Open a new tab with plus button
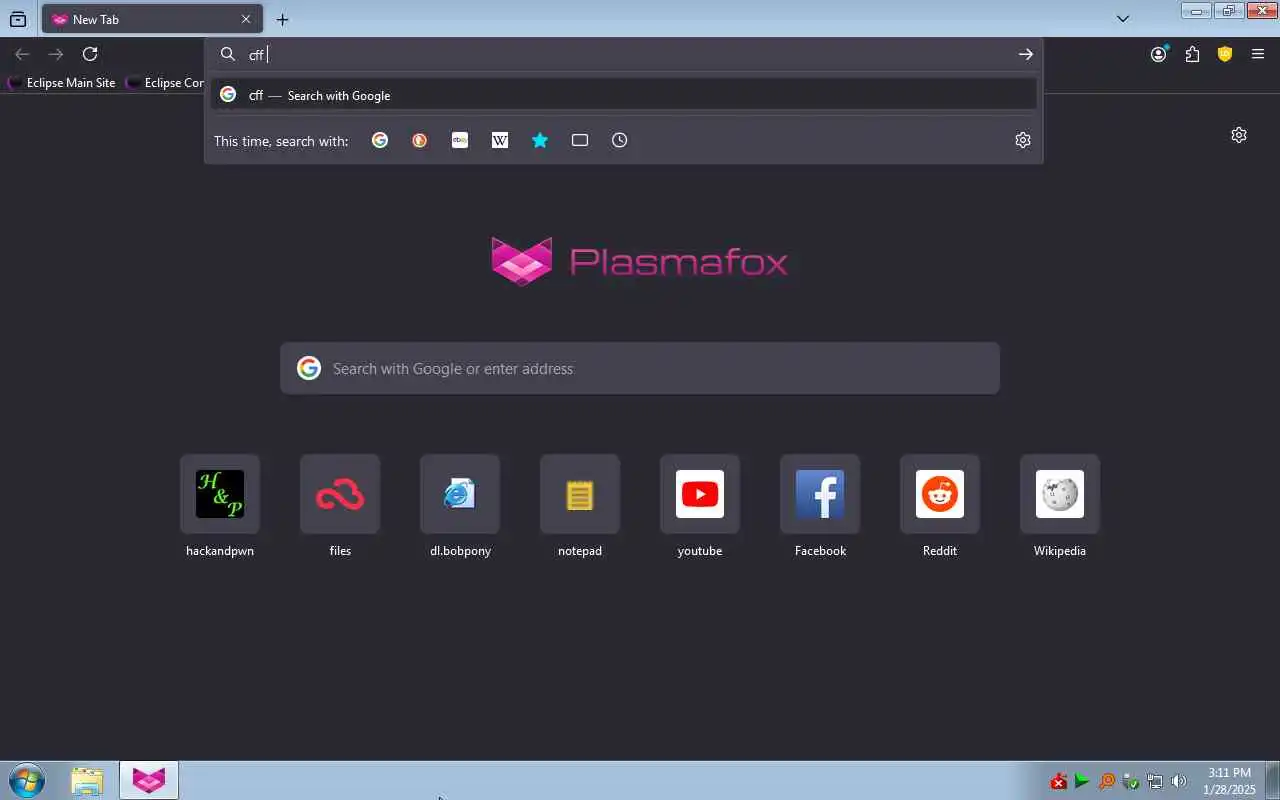The width and height of the screenshot is (1280, 800). coord(283,19)
